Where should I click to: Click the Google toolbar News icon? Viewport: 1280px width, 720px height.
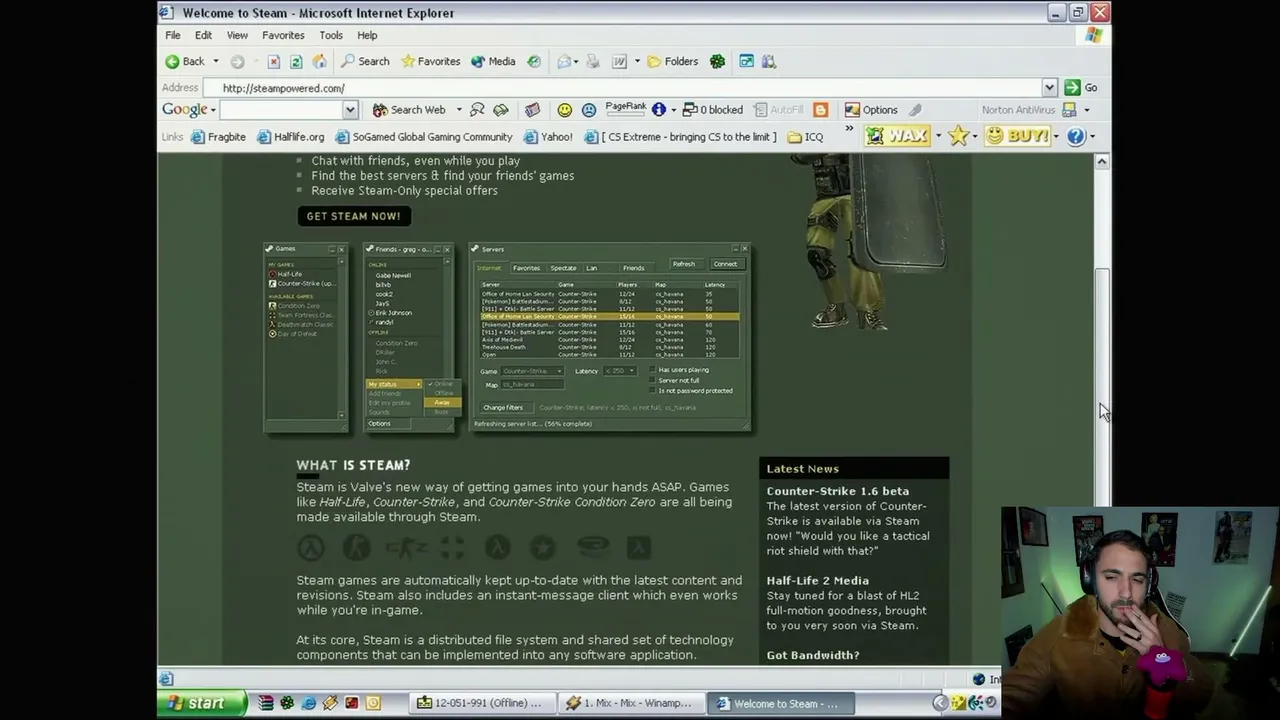(532, 110)
